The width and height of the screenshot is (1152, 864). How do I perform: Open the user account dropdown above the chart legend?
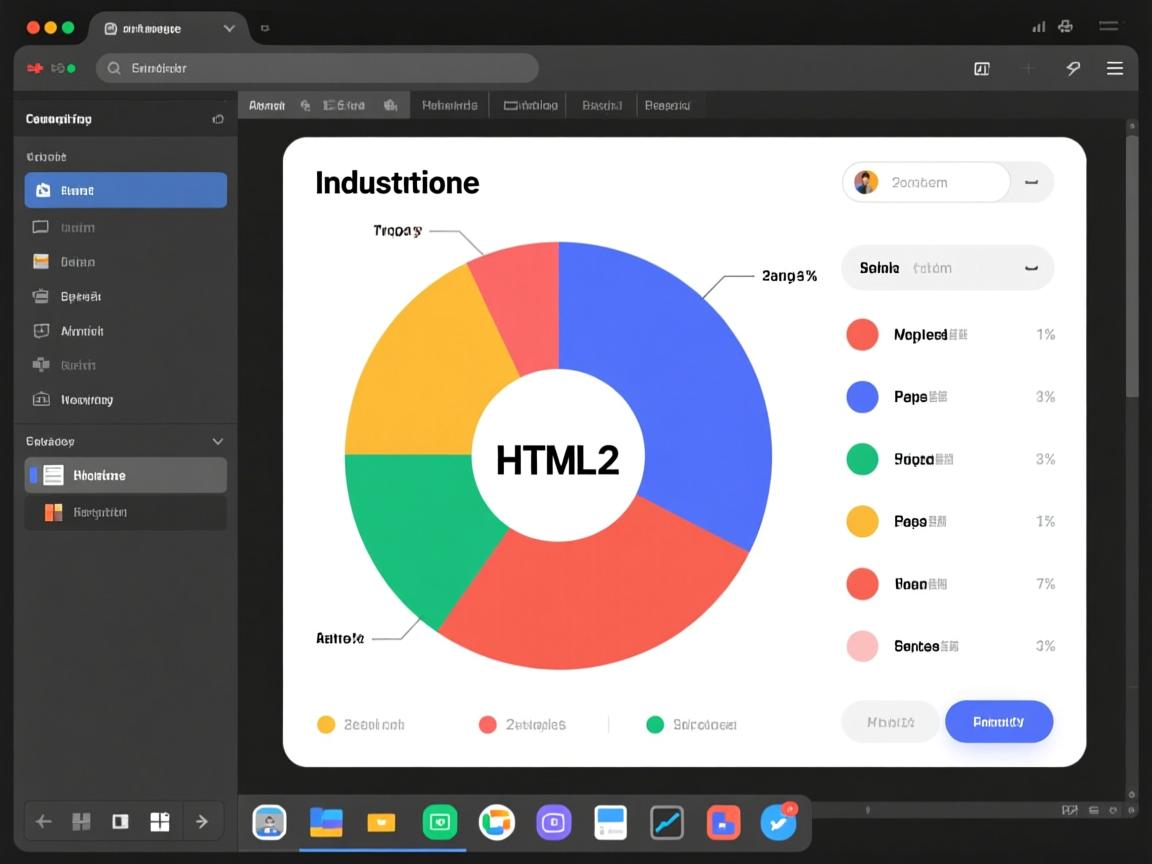tap(945, 182)
